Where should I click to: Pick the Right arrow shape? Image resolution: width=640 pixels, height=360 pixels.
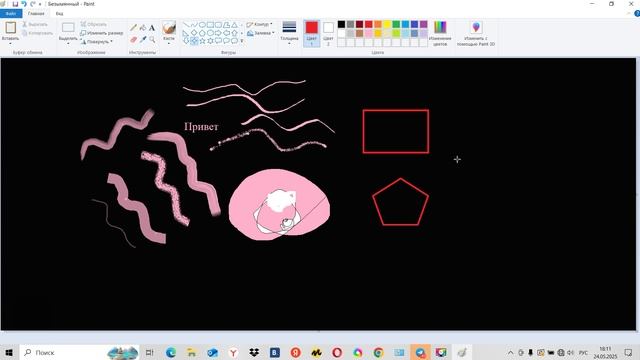(x=218, y=33)
